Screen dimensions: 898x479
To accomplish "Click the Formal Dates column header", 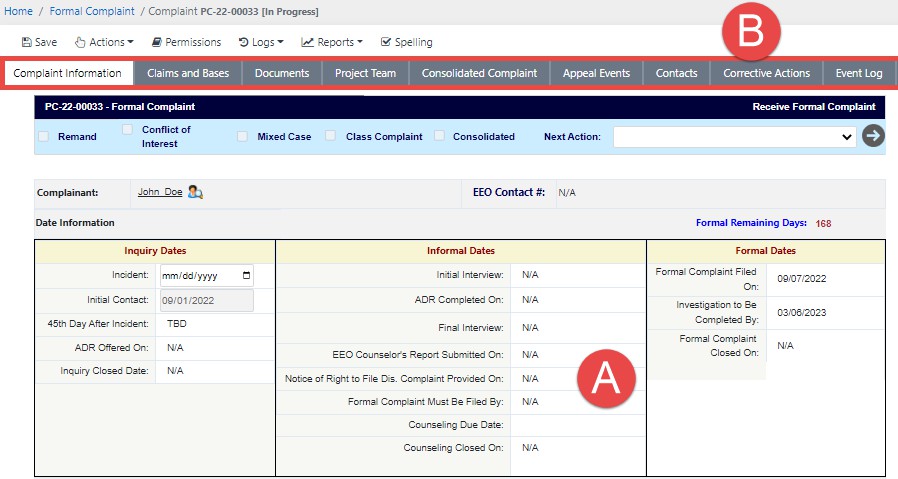I will coord(765,251).
